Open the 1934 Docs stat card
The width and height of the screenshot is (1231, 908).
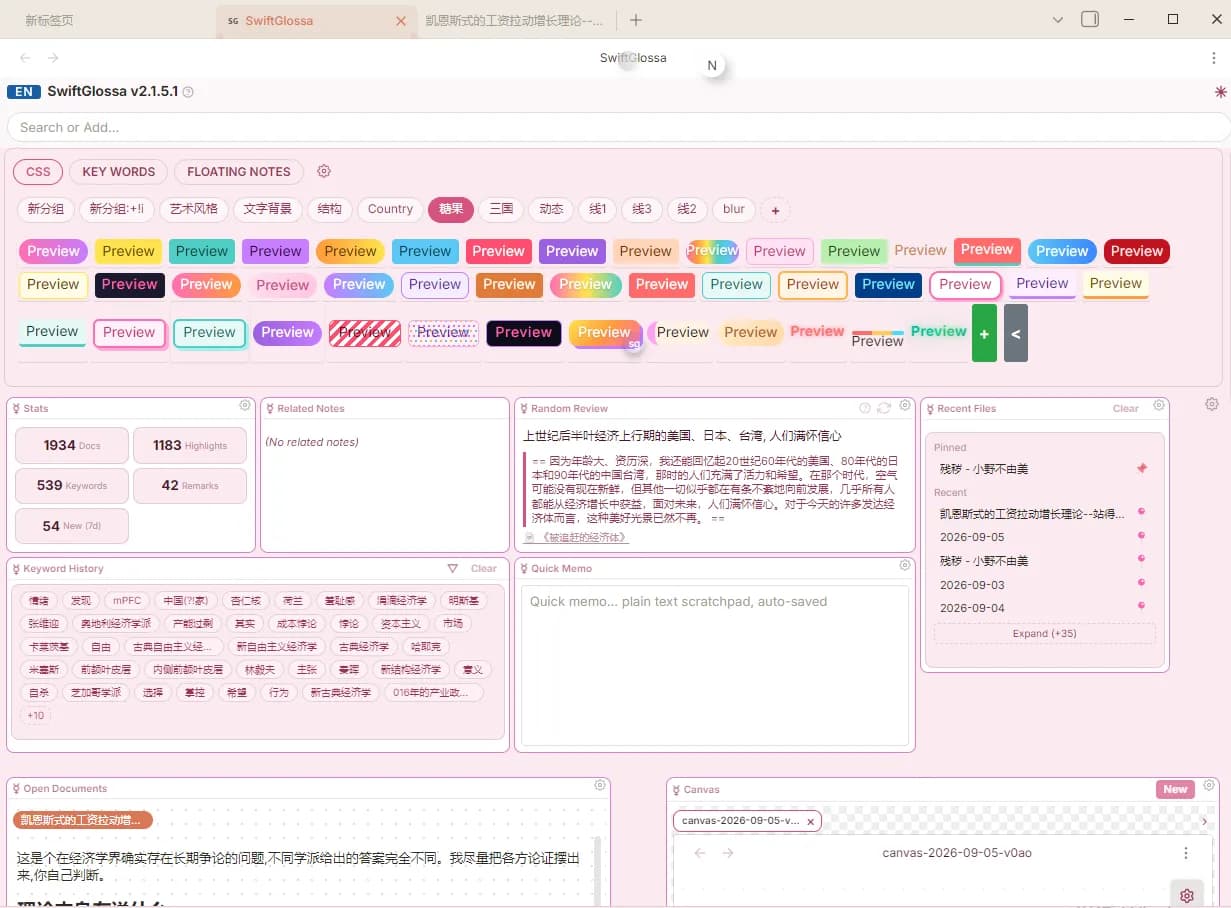pyautogui.click(x=72, y=445)
